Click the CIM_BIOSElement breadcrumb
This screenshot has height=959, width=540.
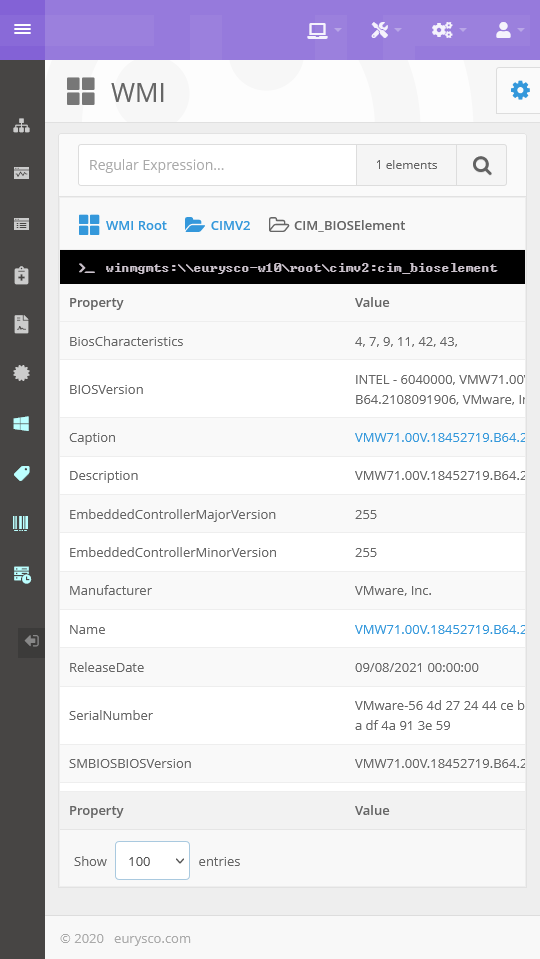click(337, 225)
